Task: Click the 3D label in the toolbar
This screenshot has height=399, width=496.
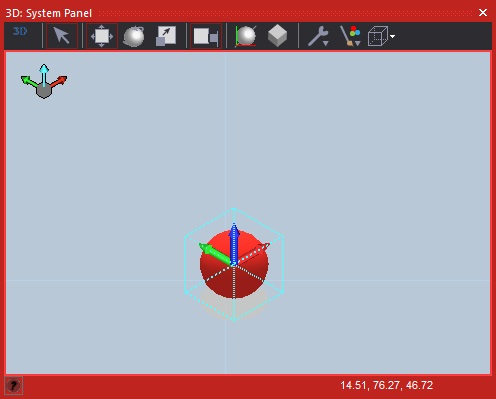Action: pyautogui.click(x=20, y=31)
